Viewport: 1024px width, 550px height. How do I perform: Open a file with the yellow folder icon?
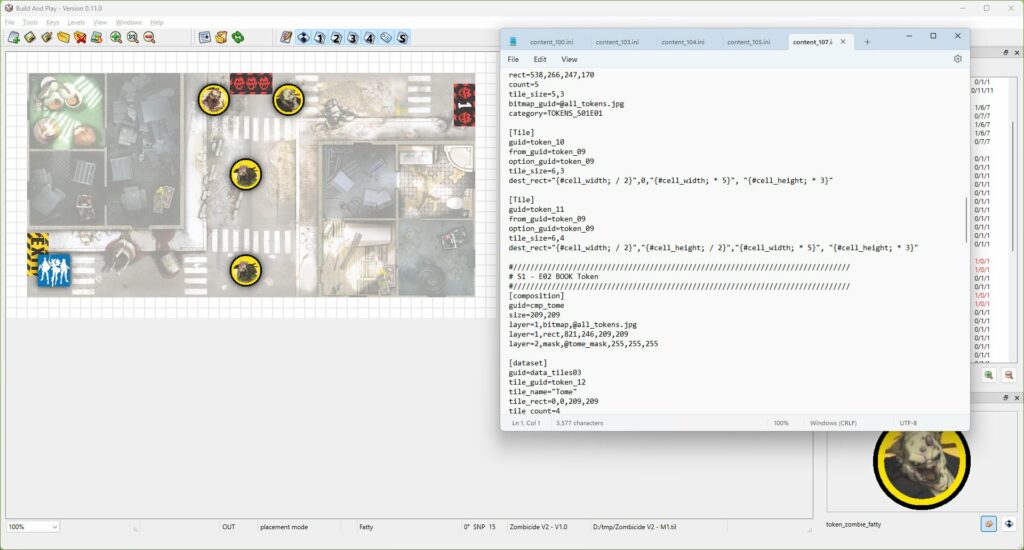tap(63, 38)
